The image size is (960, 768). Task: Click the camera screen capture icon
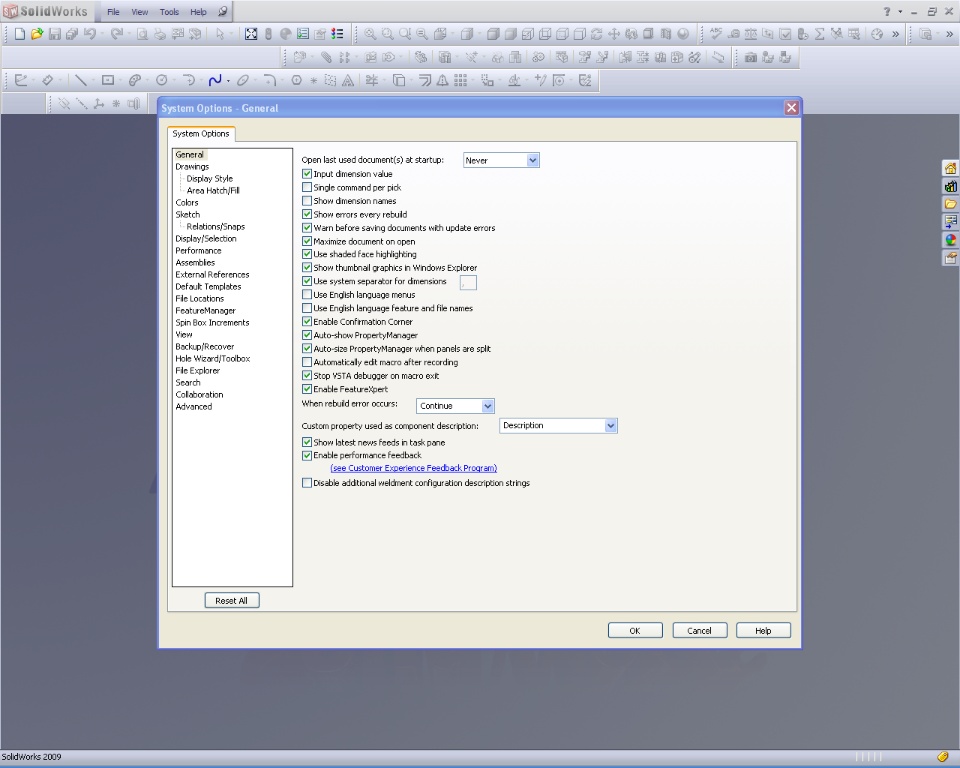pyautogui.click(x=750, y=58)
